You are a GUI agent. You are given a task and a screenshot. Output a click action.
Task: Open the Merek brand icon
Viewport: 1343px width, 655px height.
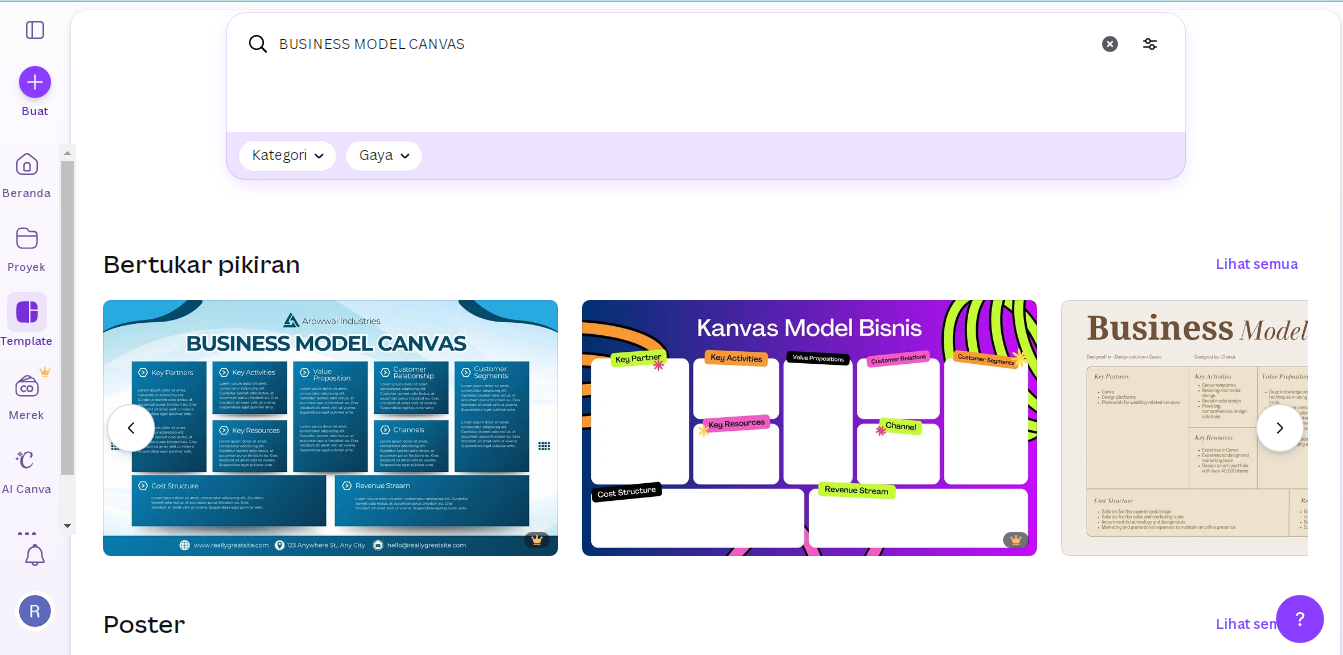27,387
